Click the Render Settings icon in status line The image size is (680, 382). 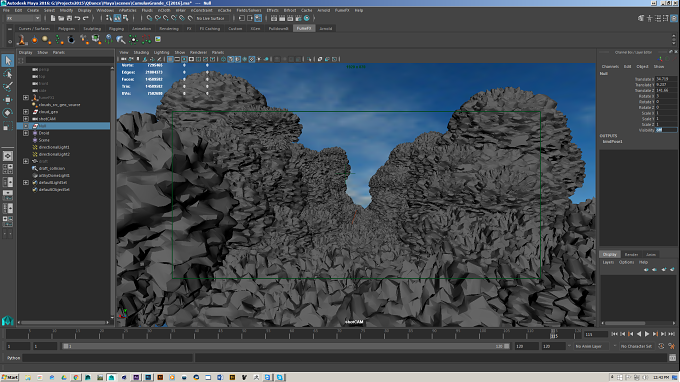[298, 18]
